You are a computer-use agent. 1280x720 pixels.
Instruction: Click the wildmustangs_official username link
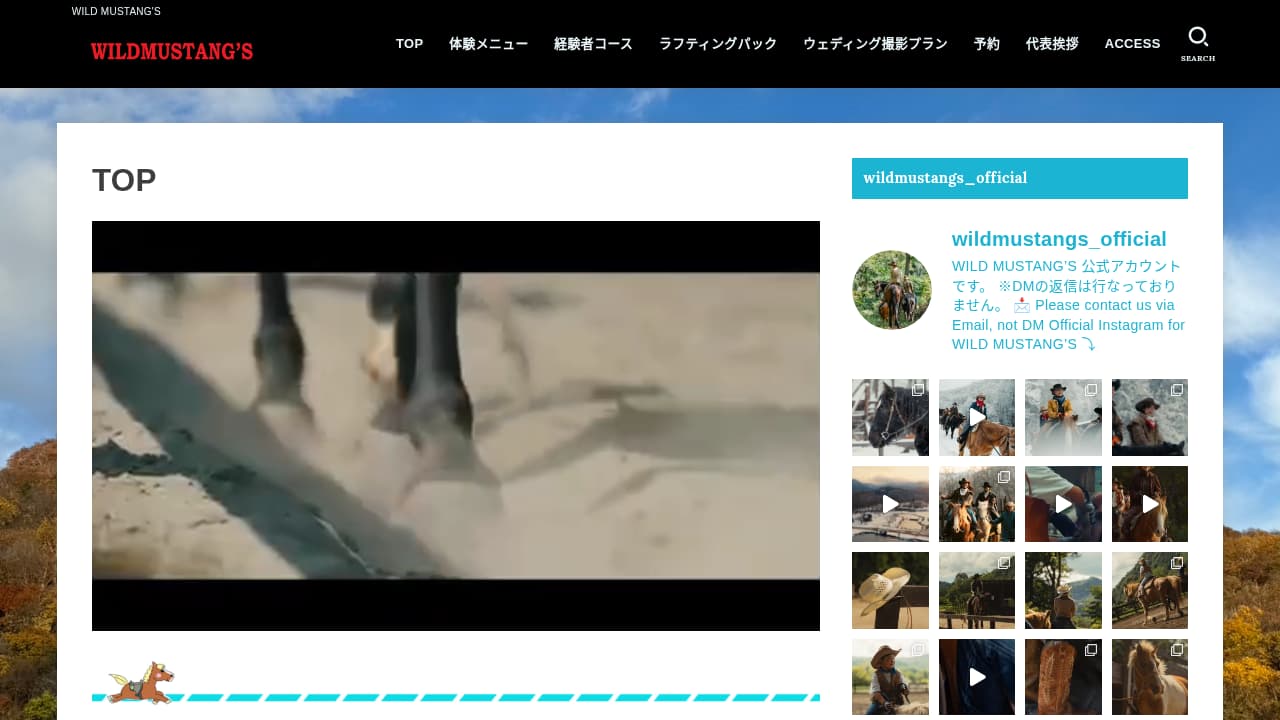(1059, 239)
